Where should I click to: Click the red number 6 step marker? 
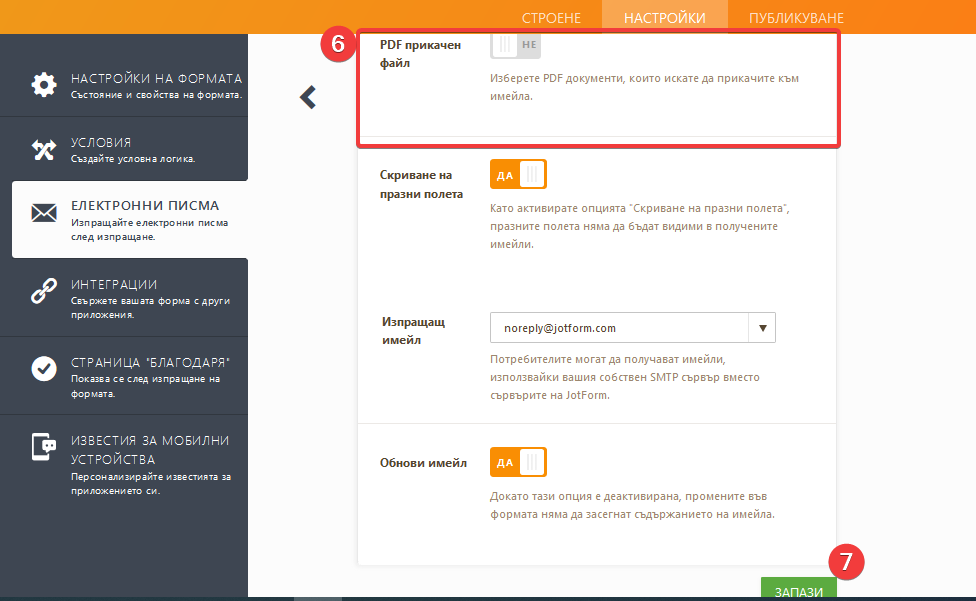(x=339, y=44)
